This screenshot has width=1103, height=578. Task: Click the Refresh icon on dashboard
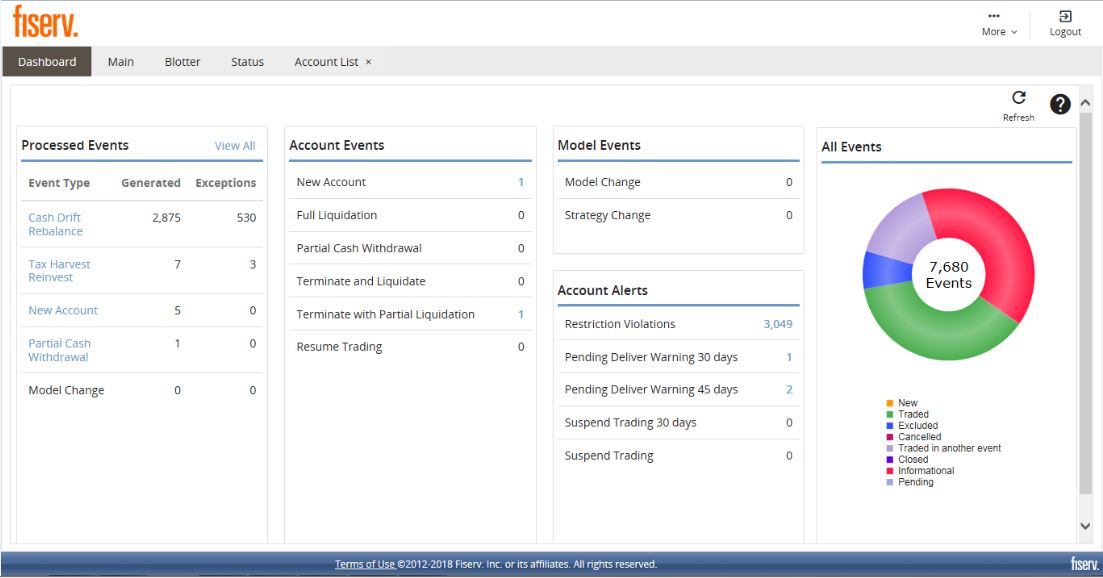pos(1018,99)
